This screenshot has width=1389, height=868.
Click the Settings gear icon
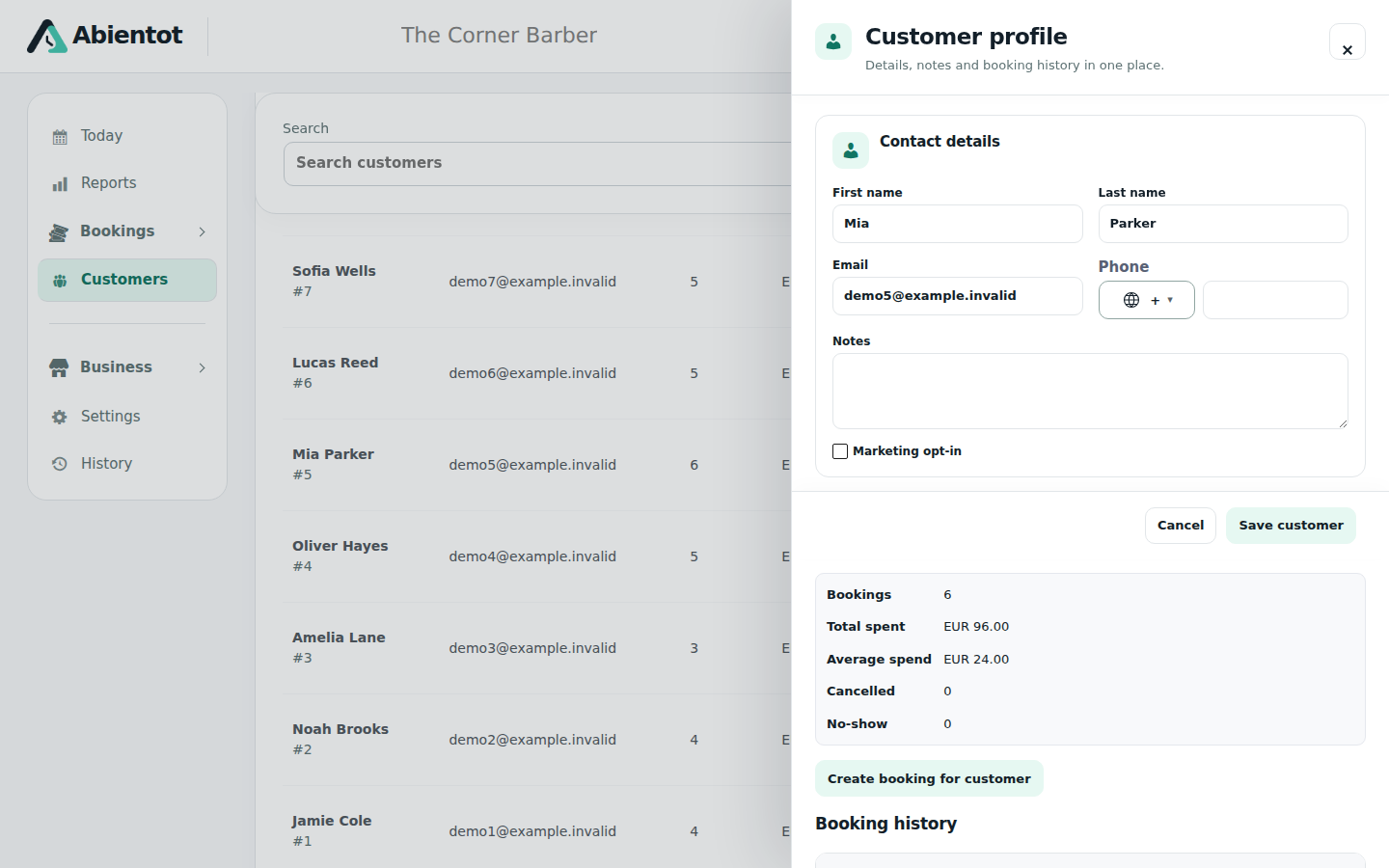[60, 417]
